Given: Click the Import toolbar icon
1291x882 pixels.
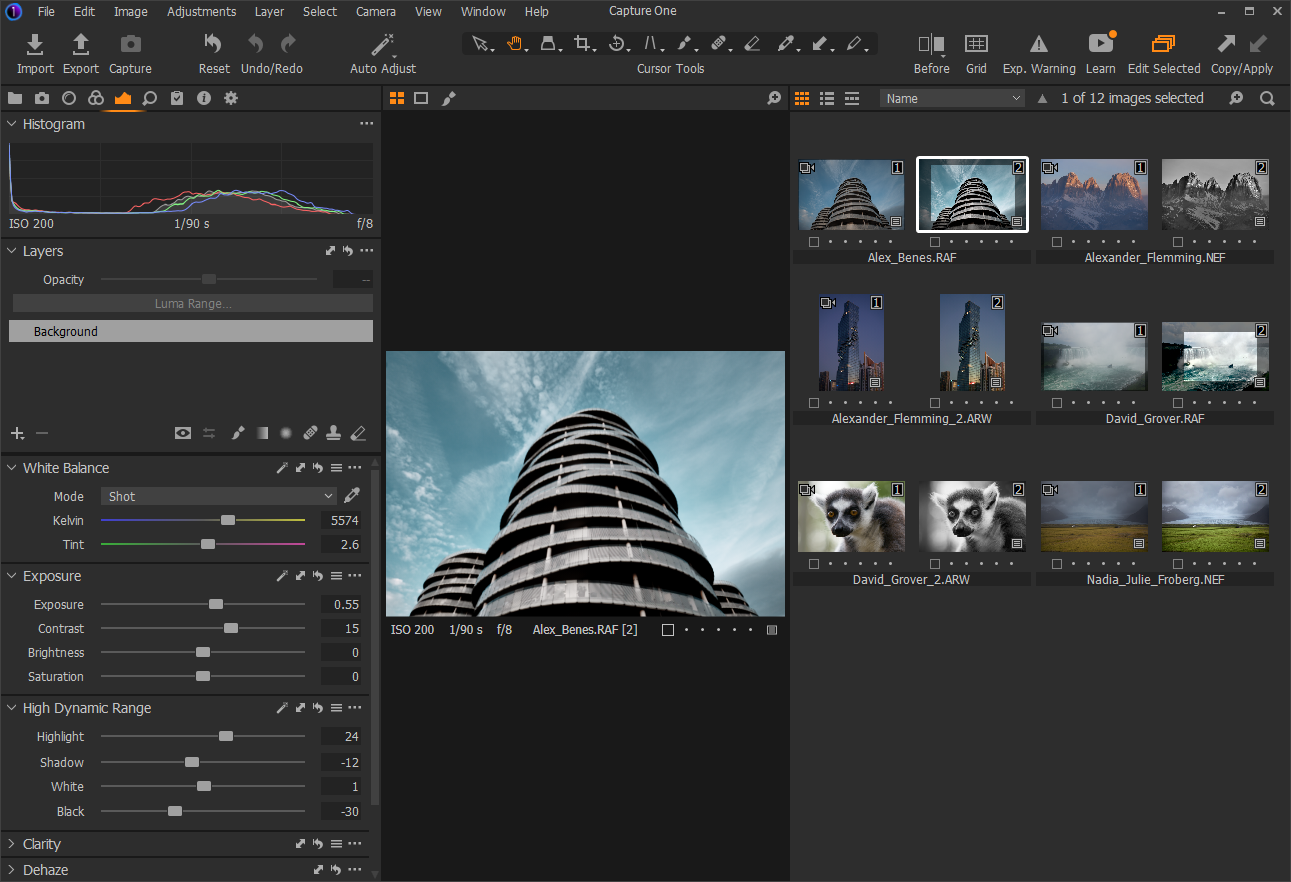Looking at the screenshot, I should click(x=35, y=44).
